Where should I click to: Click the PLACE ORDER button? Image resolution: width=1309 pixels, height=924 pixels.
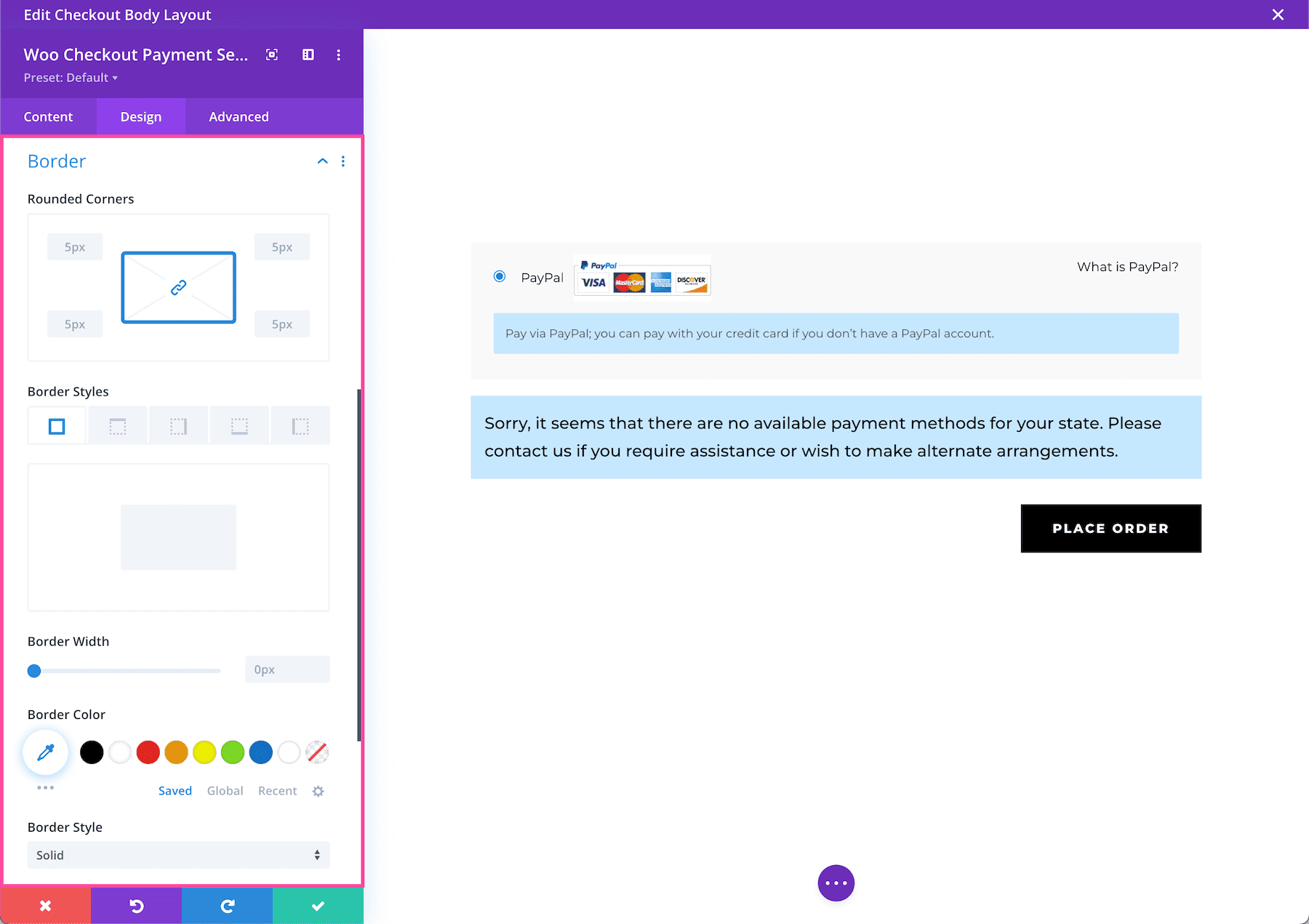1110,529
